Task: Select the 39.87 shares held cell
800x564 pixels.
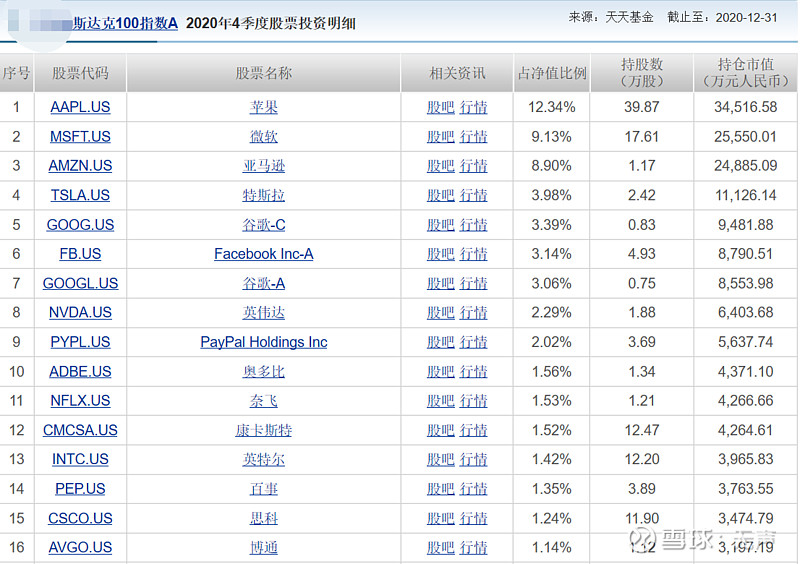Action: click(x=642, y=107)
